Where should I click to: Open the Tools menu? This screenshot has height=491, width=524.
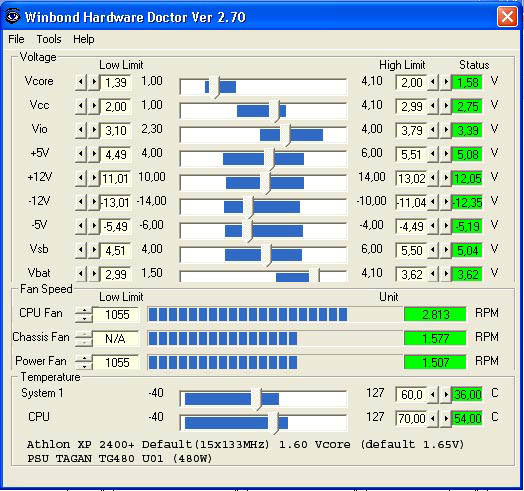click(49, 39)
